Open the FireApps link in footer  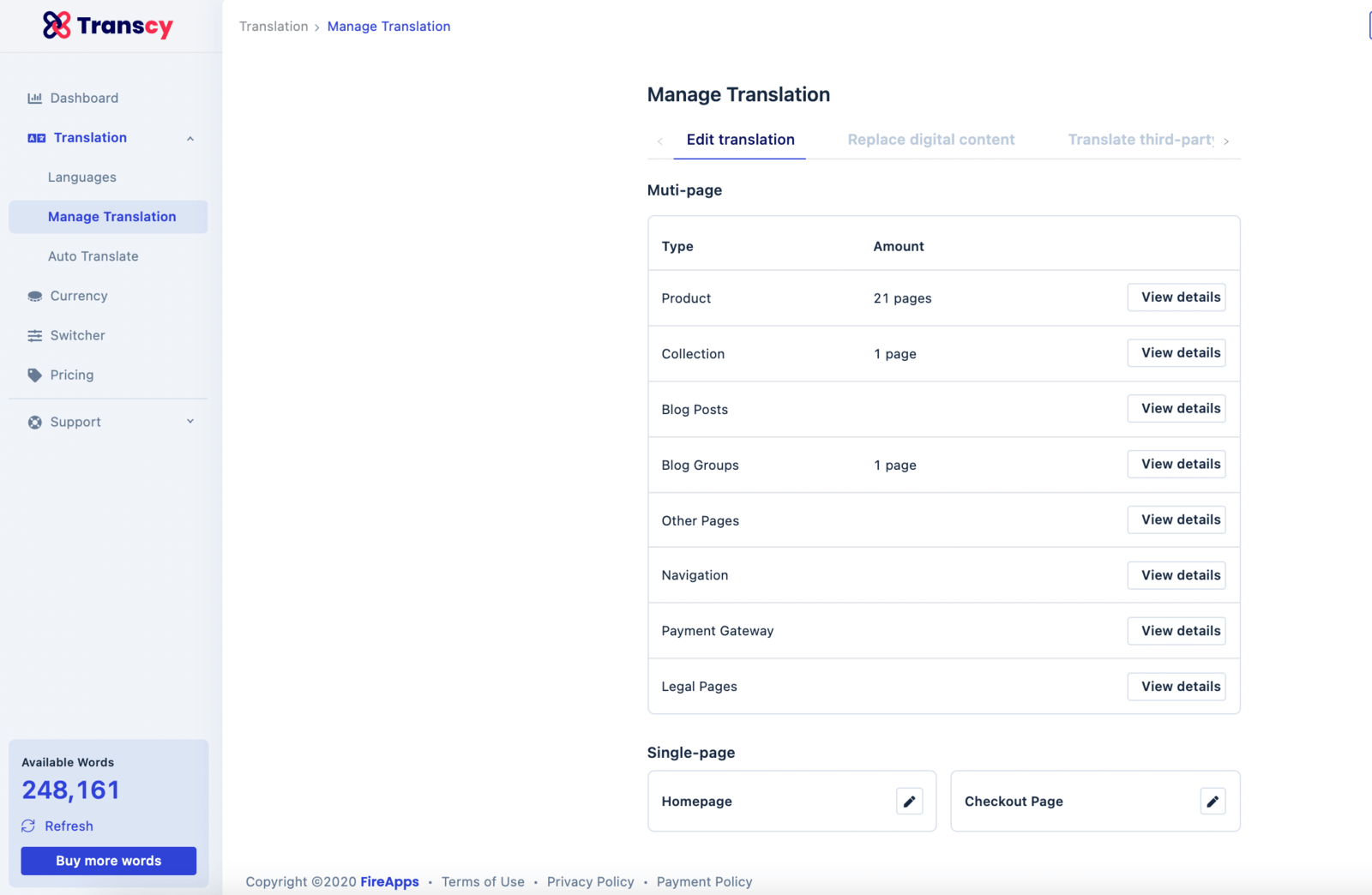pyautogui.click(x=389, y=881)
